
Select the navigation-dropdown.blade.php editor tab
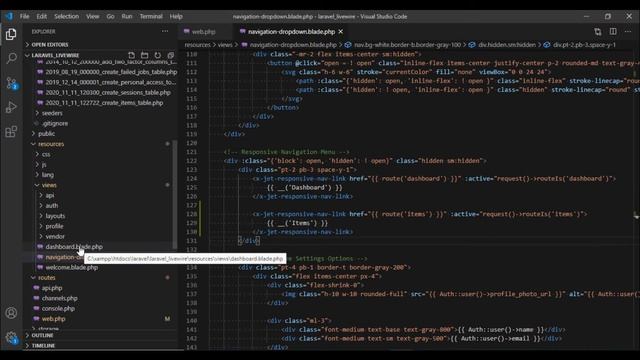(x=291, y=31)
